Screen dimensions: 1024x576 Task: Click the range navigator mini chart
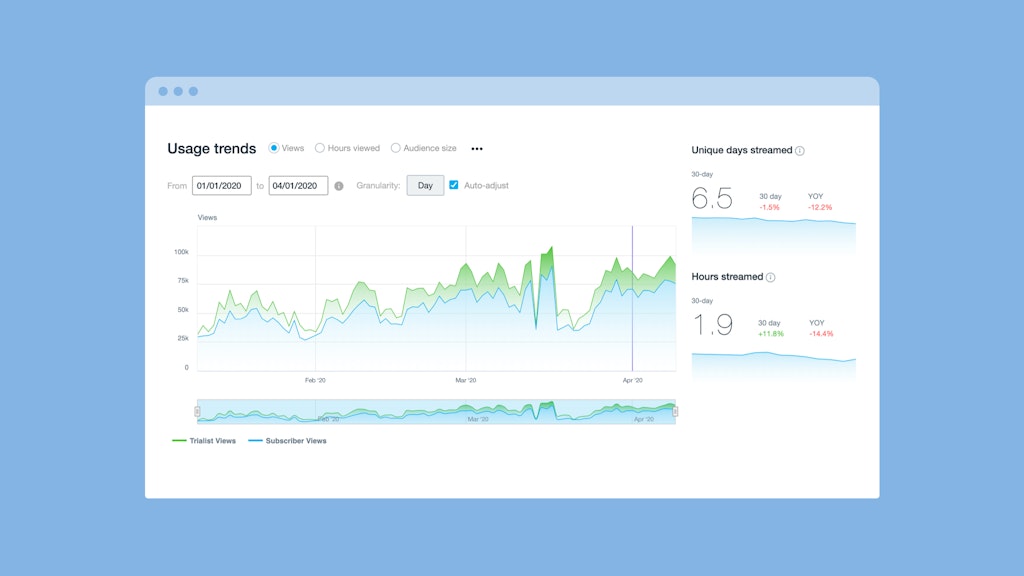436,412
